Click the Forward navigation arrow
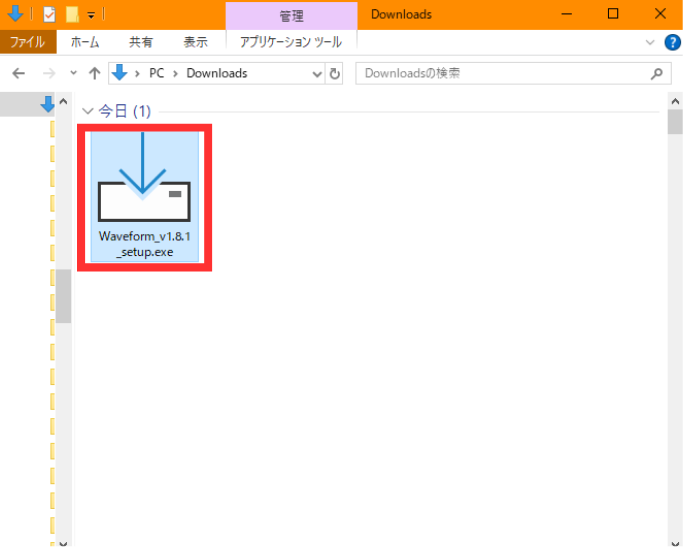The width and height of the screenshot is (684, 552). 47,73
